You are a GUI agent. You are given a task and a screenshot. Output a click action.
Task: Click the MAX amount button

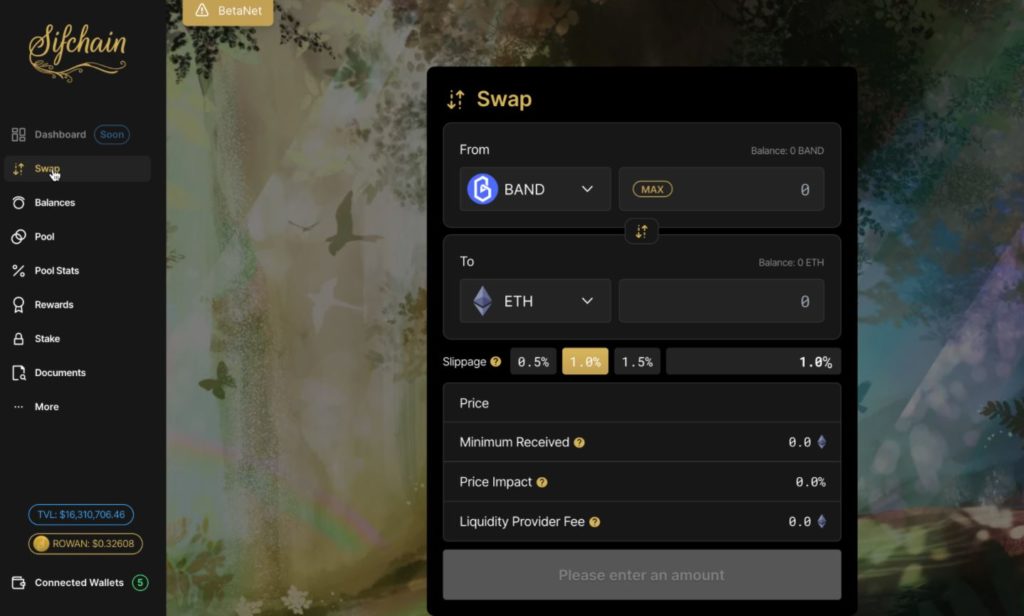pyautogui.click(x=652, y=189)
